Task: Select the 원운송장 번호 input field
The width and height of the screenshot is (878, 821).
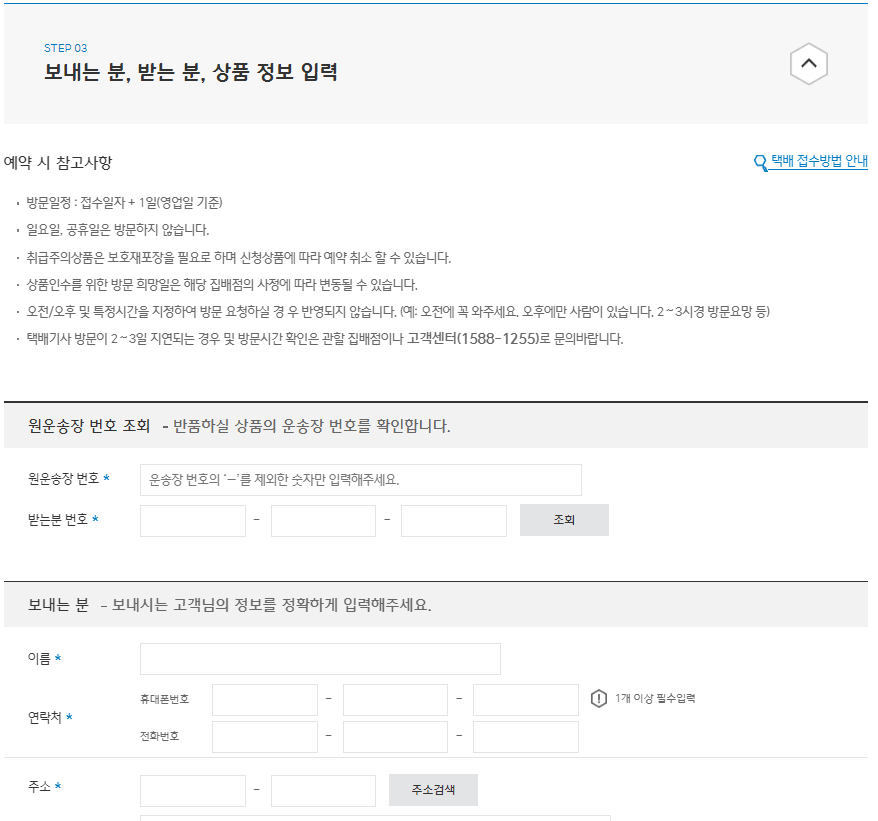Action: (360, 480)
